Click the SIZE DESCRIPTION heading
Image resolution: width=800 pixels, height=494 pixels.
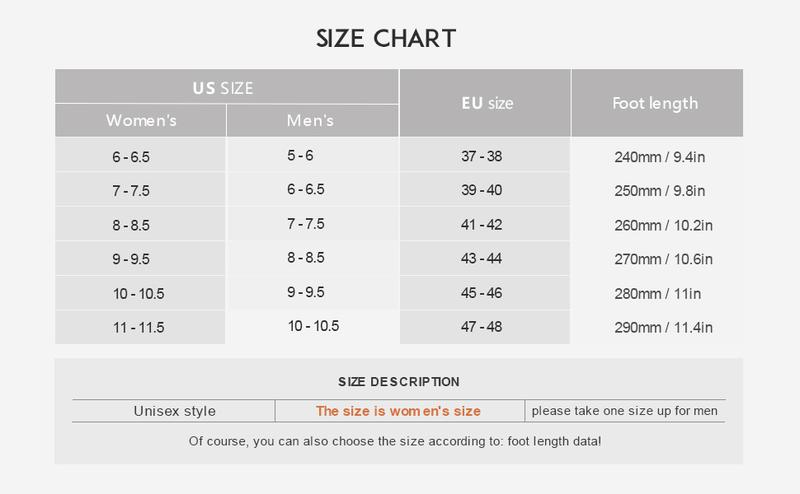[399, 381]
